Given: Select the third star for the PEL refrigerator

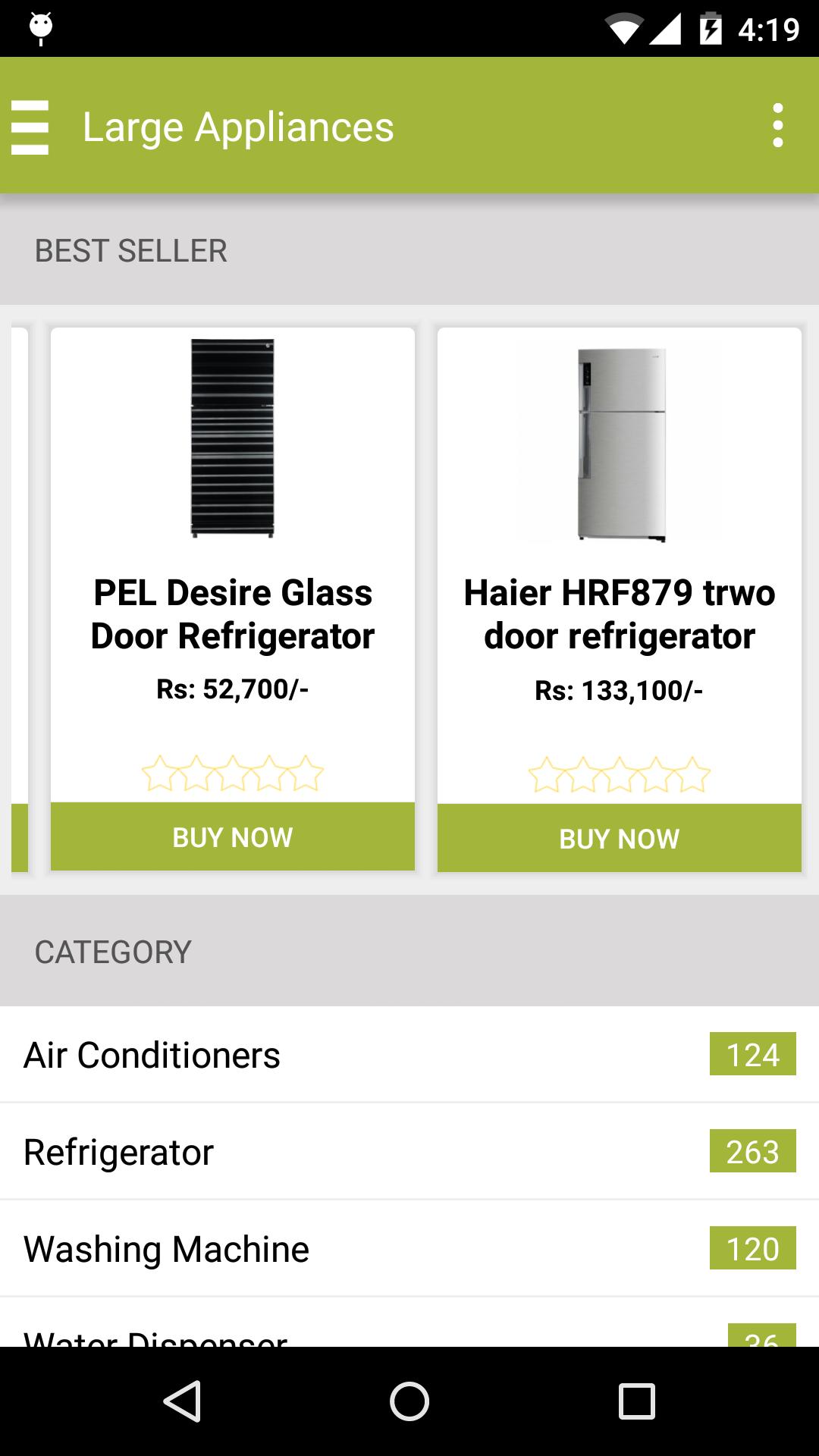Looking at the screenshot, I should point(232,773).
